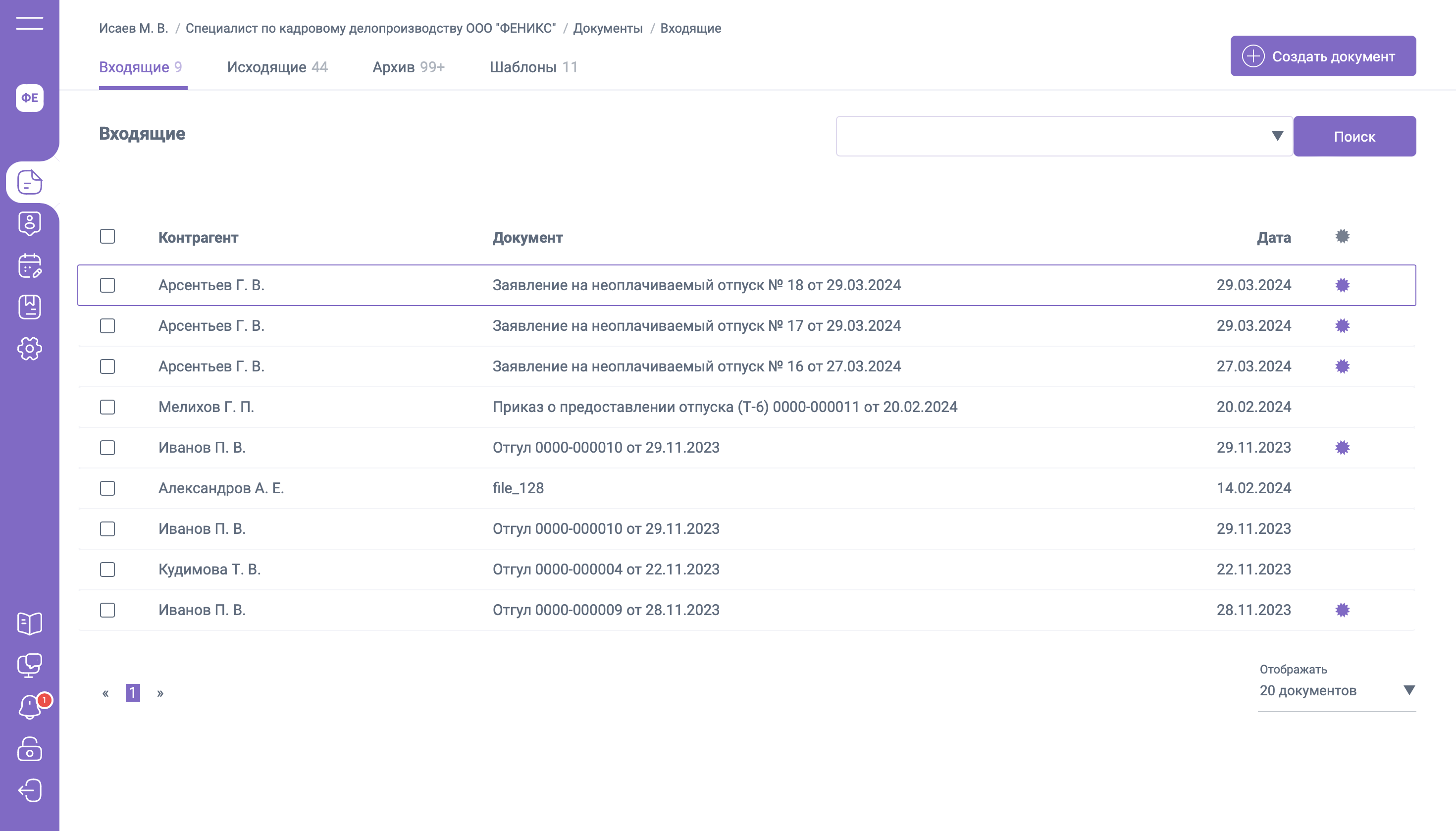Go to next page with » arrow

pyautogui.click(x=160, y=693)
